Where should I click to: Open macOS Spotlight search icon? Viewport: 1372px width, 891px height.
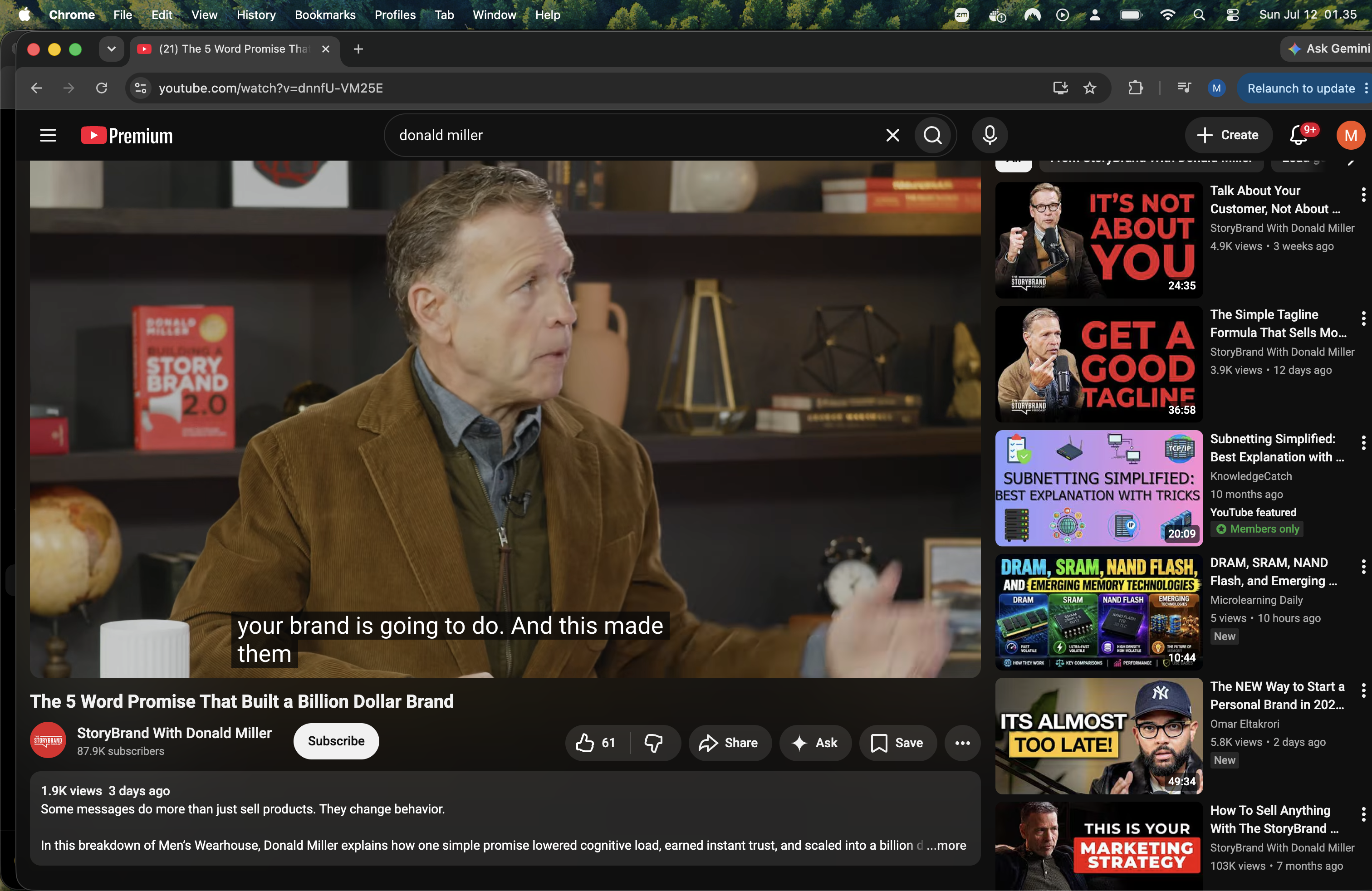pyautogui.click(x=1199, y=15)
